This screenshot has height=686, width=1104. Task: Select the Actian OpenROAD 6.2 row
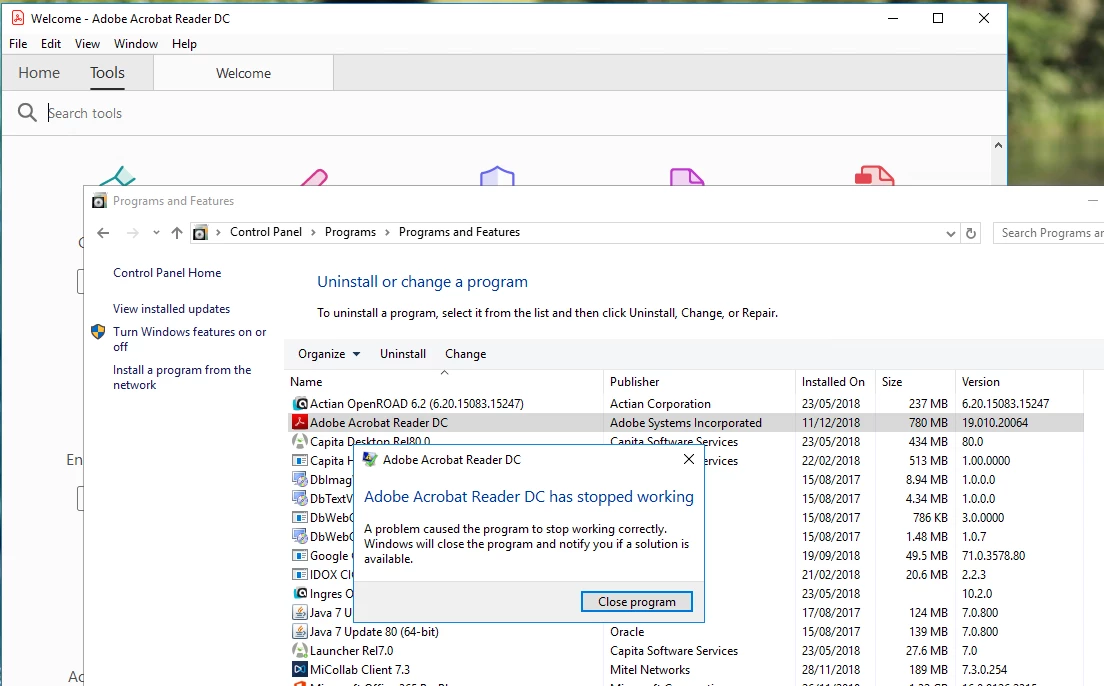pos(686,404)
